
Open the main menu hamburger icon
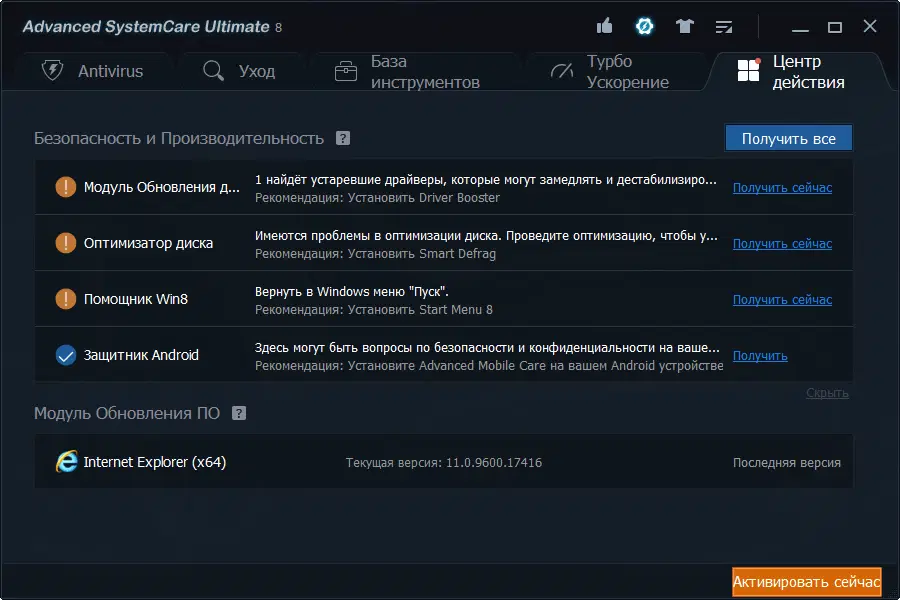point(726,26)
